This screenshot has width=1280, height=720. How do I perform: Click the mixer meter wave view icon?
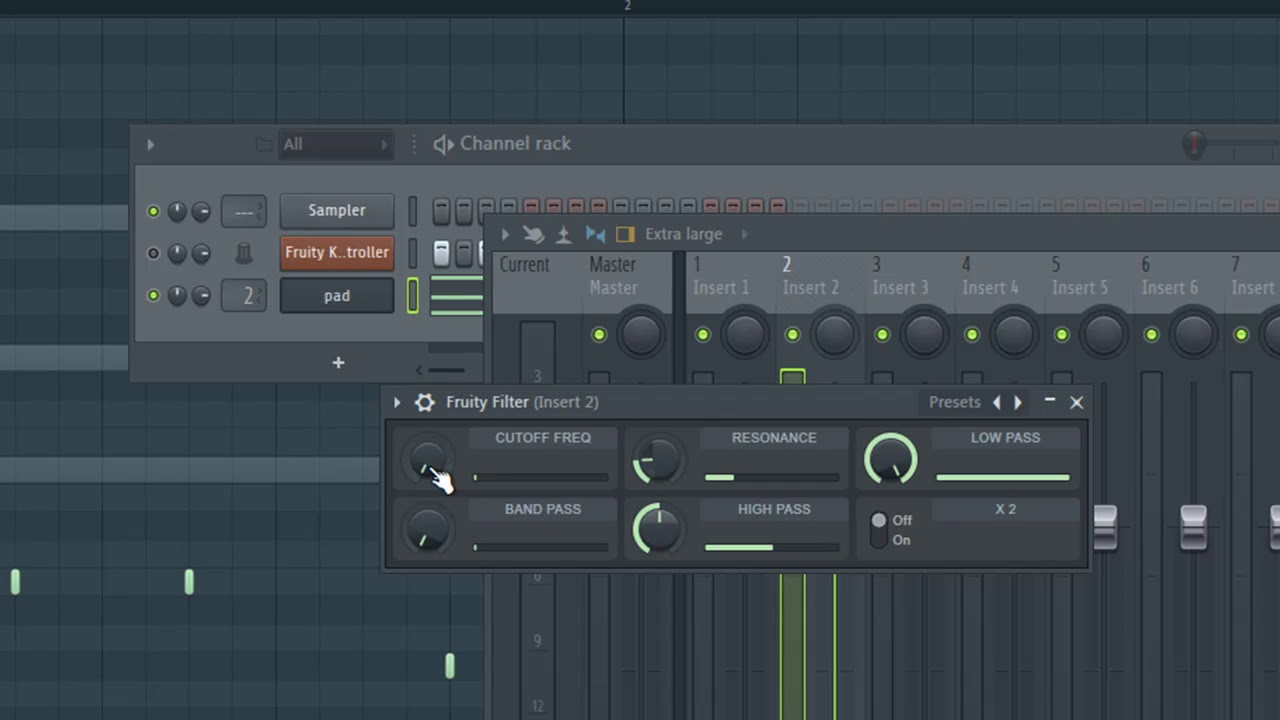[x=564, y=234]
